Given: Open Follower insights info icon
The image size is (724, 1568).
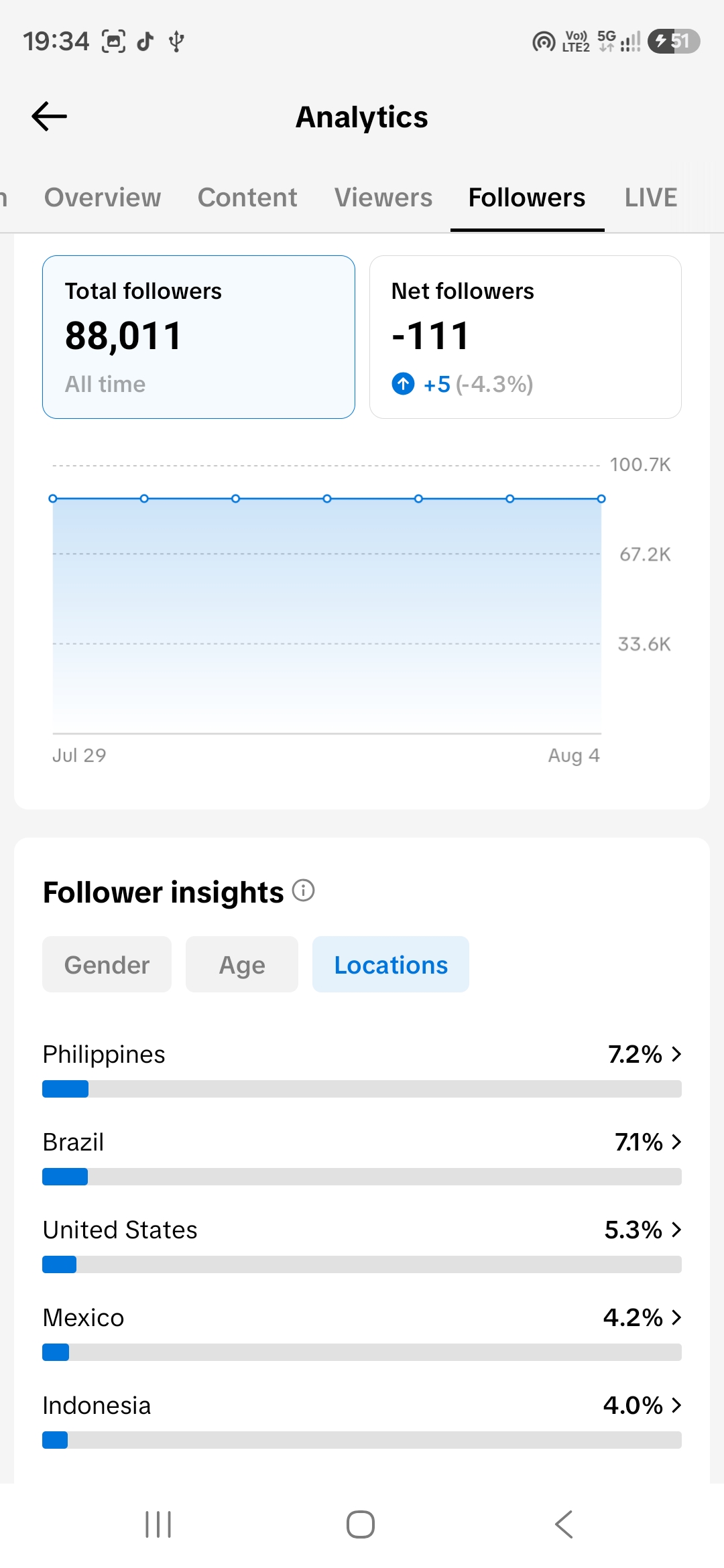Looking at the screenshot, I should click(x=304, y=891).
